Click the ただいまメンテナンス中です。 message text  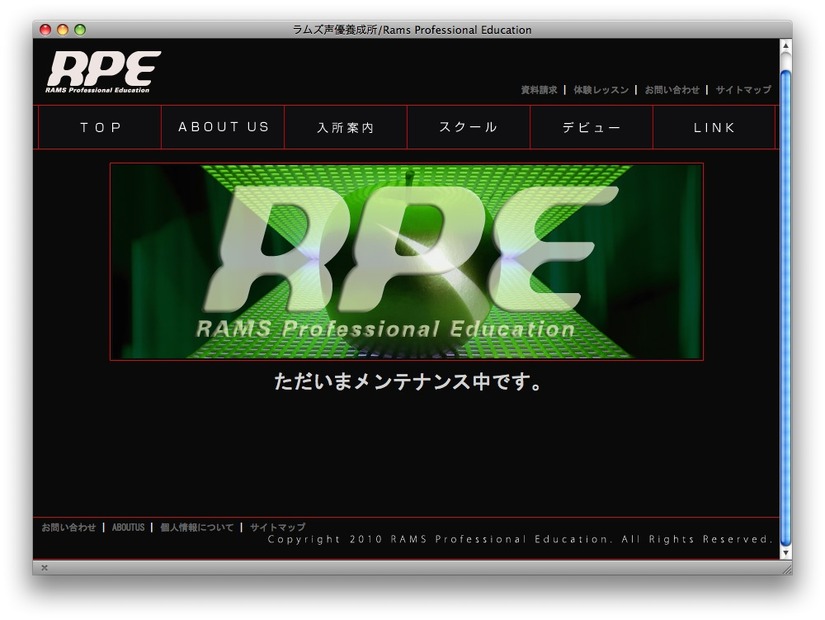click(408, 381)
